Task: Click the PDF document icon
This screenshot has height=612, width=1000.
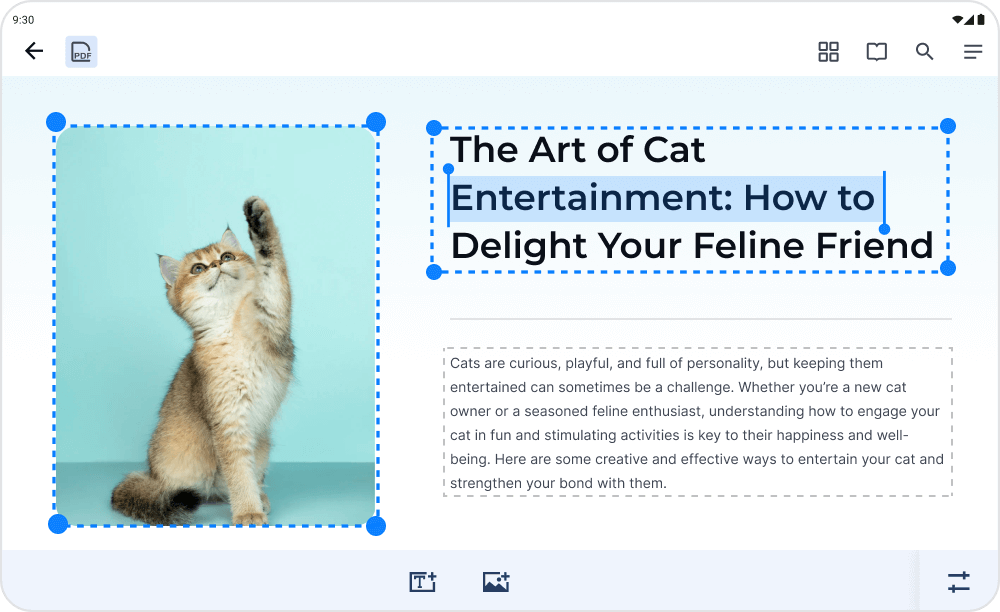Action: (81, 52)
